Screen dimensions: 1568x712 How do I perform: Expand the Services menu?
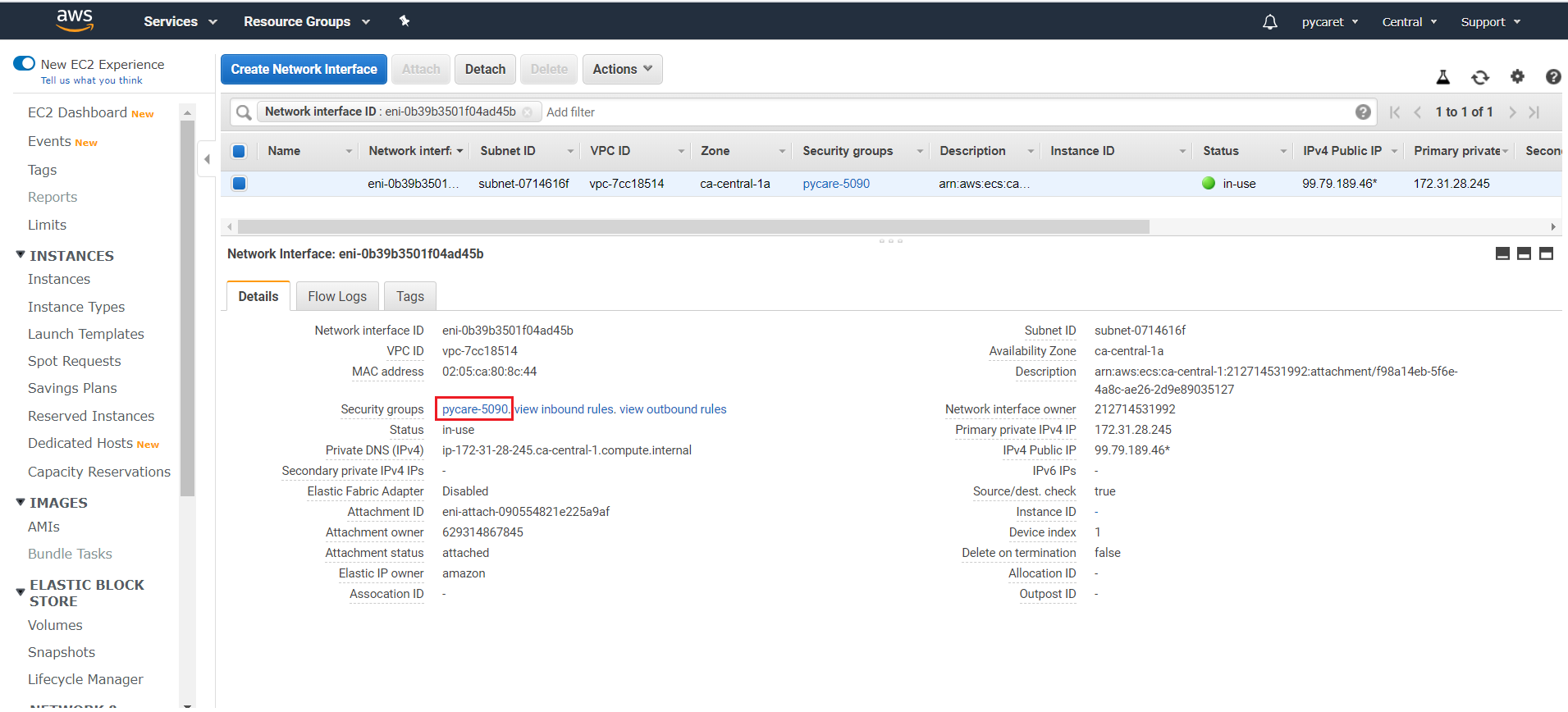(x=180, y=21)
